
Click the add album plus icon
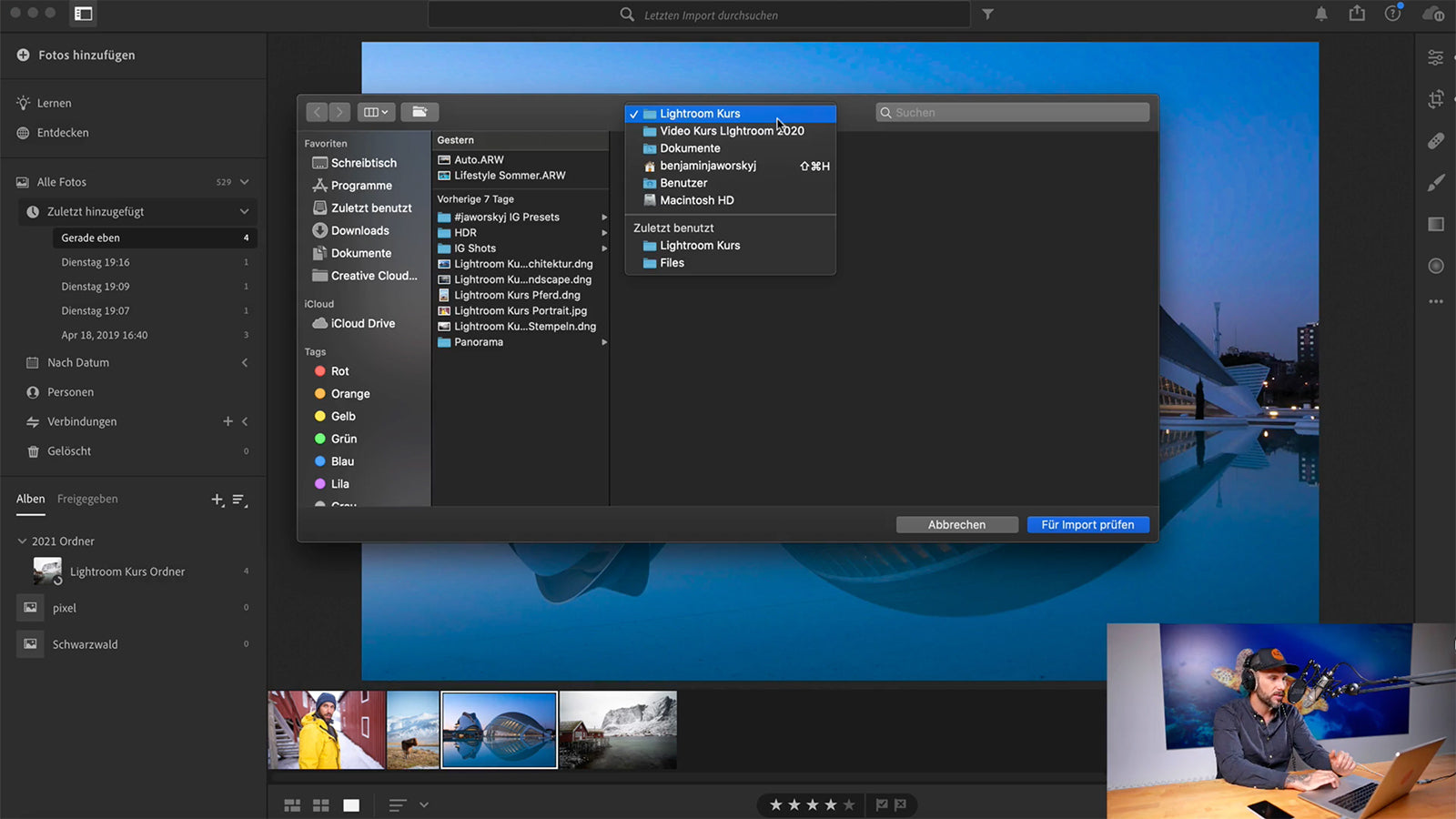pos(217,500)
